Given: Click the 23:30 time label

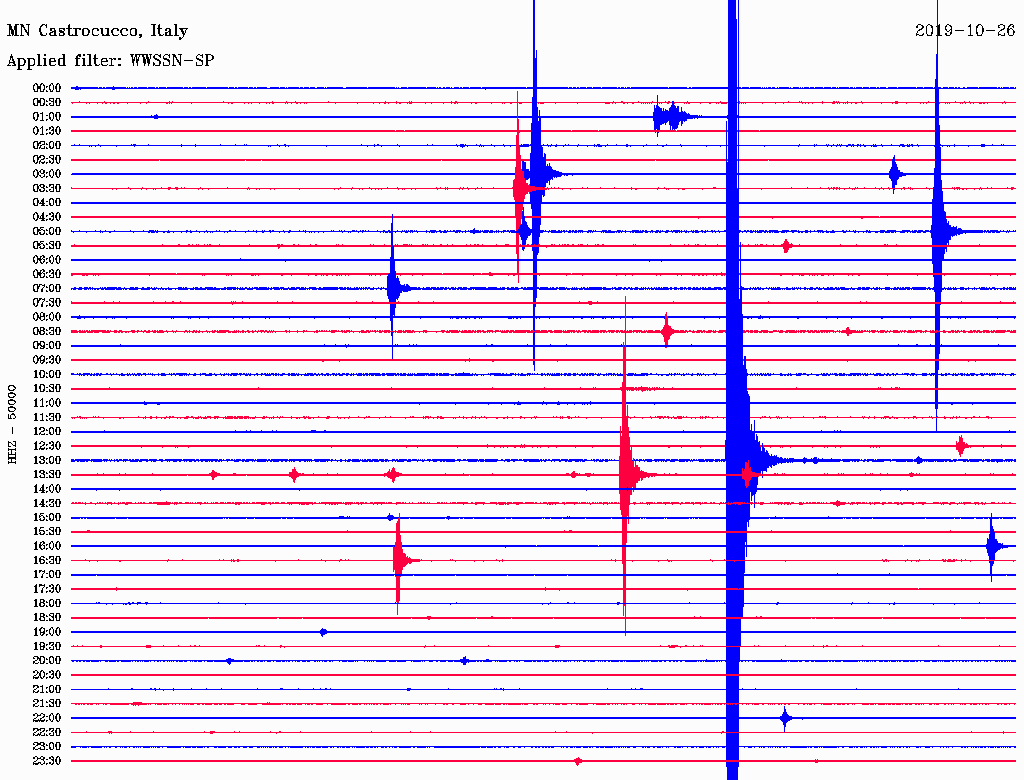Looking at the screenshot, I should (47, 761).
